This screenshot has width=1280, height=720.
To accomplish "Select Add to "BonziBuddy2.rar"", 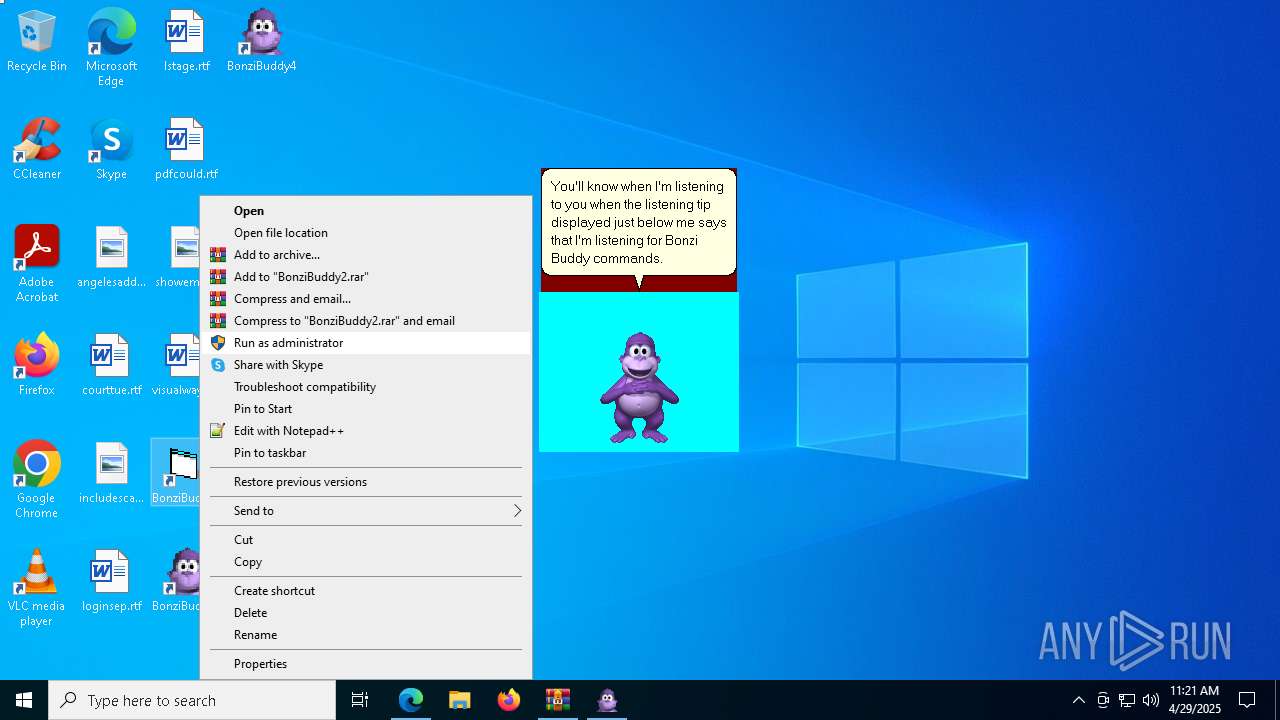I will coord(366,277).
